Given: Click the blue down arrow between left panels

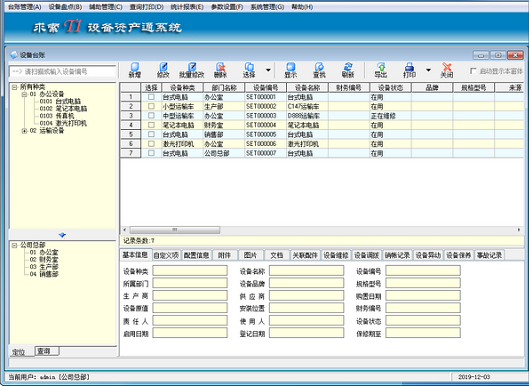Looking at the screenshot, I should (x=62, y=235).
